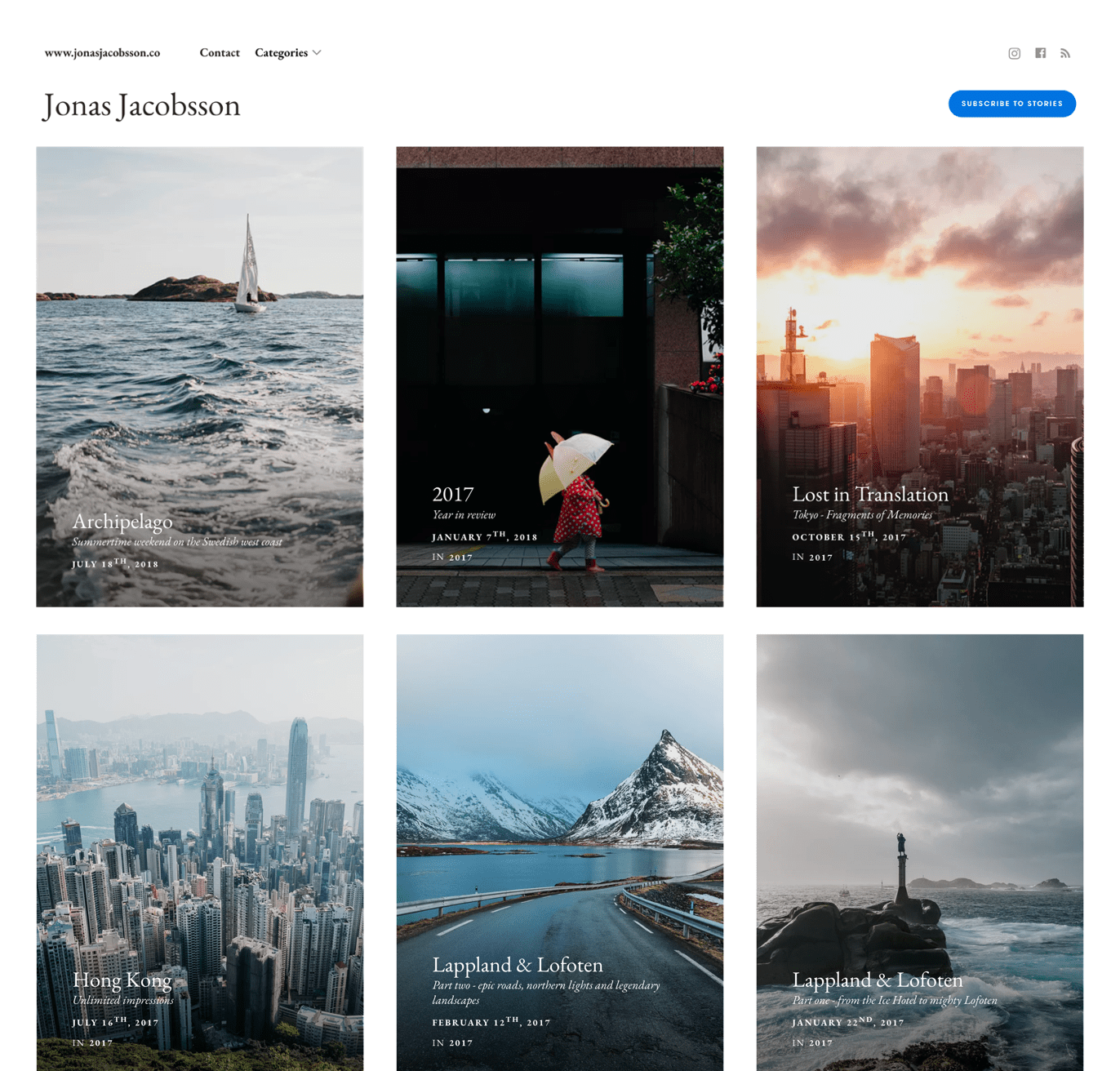Viewport: 1120px width, 1071px height.
Task: Open the Archipelago story
Action: [122, 521]
